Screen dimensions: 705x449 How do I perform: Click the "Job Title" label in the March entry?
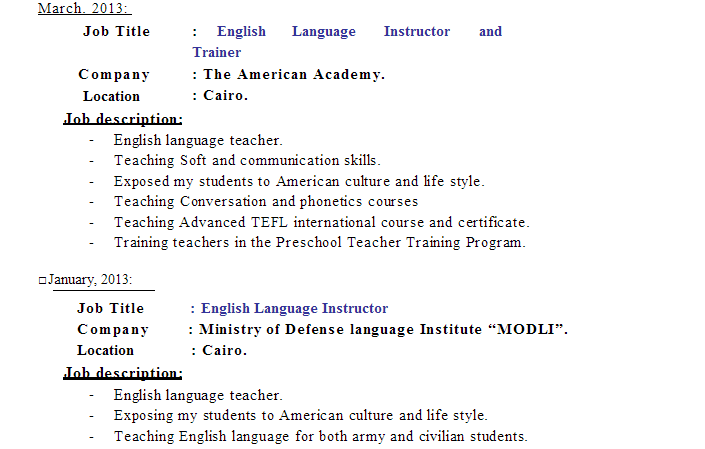coord(116,32)
